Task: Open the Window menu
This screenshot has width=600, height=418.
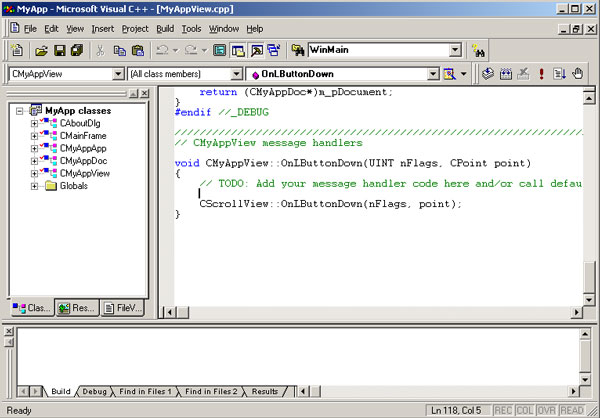Action: (224, 29)
